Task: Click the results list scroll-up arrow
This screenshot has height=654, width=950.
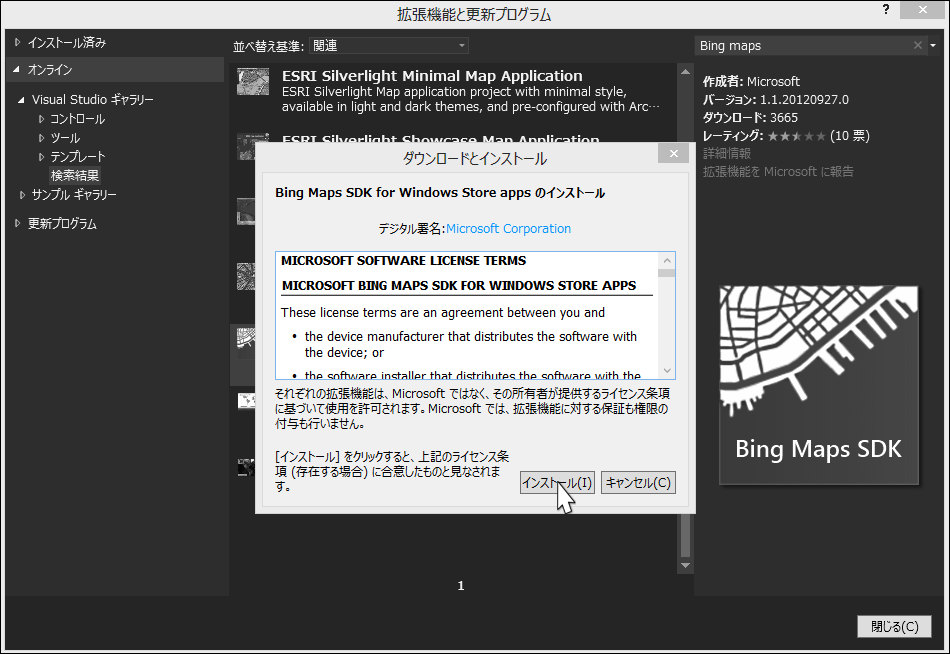Action: pyautogui.click(x=685, y=72)
